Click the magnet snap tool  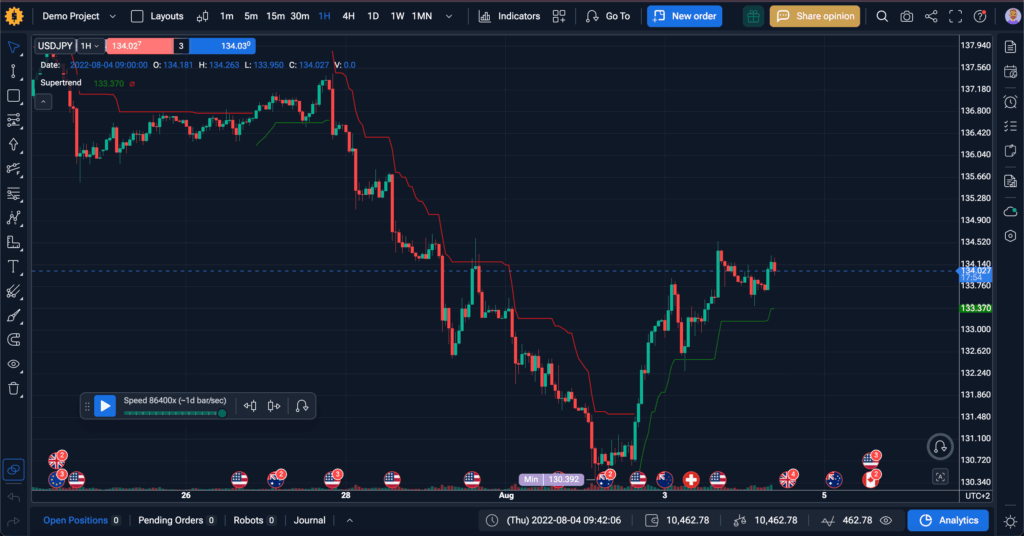coord(14,340)
